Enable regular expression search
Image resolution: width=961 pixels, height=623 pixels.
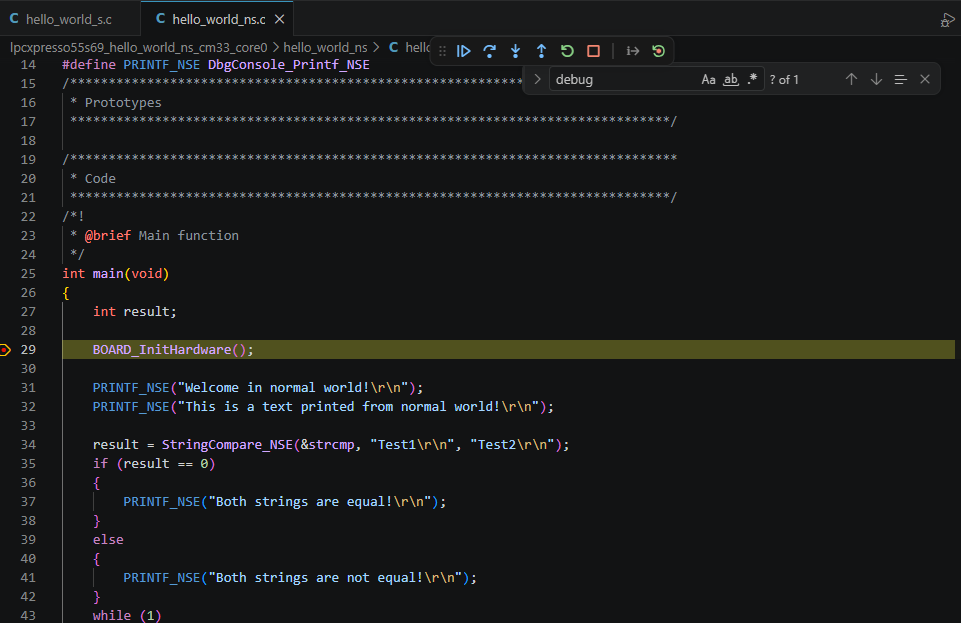[752, 80]
